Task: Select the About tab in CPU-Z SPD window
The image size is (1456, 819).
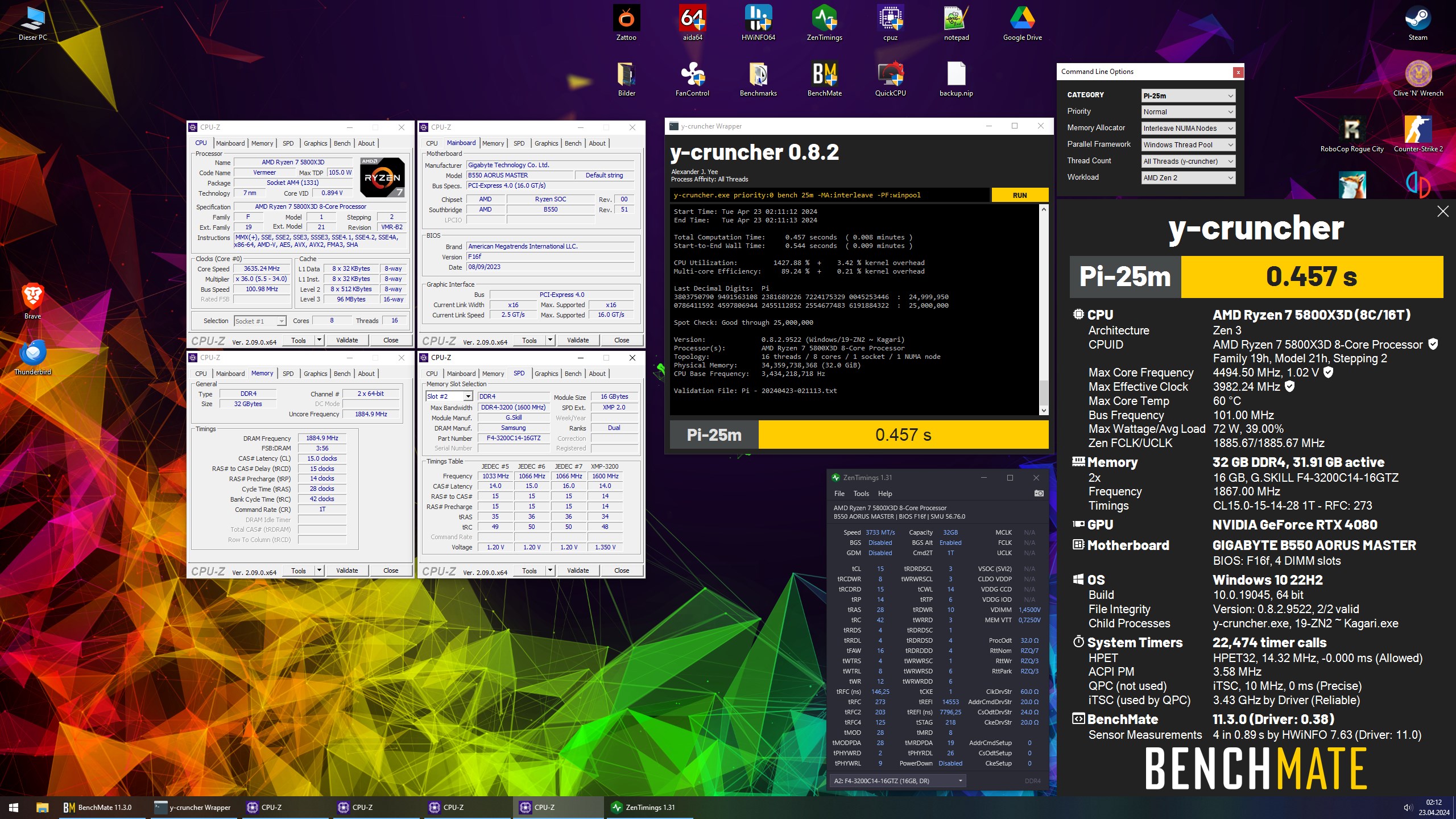Action: point(597,374)
